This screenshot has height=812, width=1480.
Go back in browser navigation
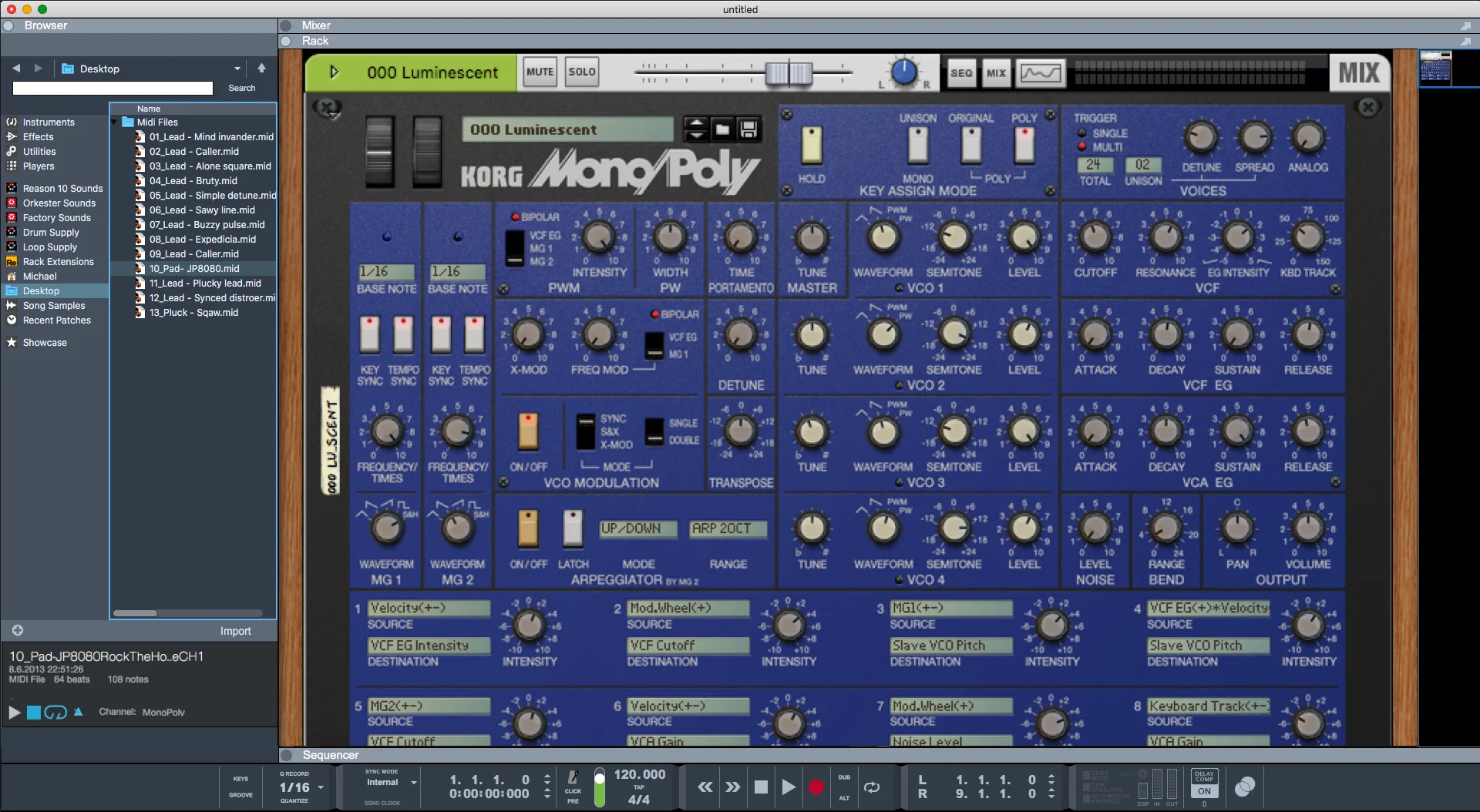point(16,69)
